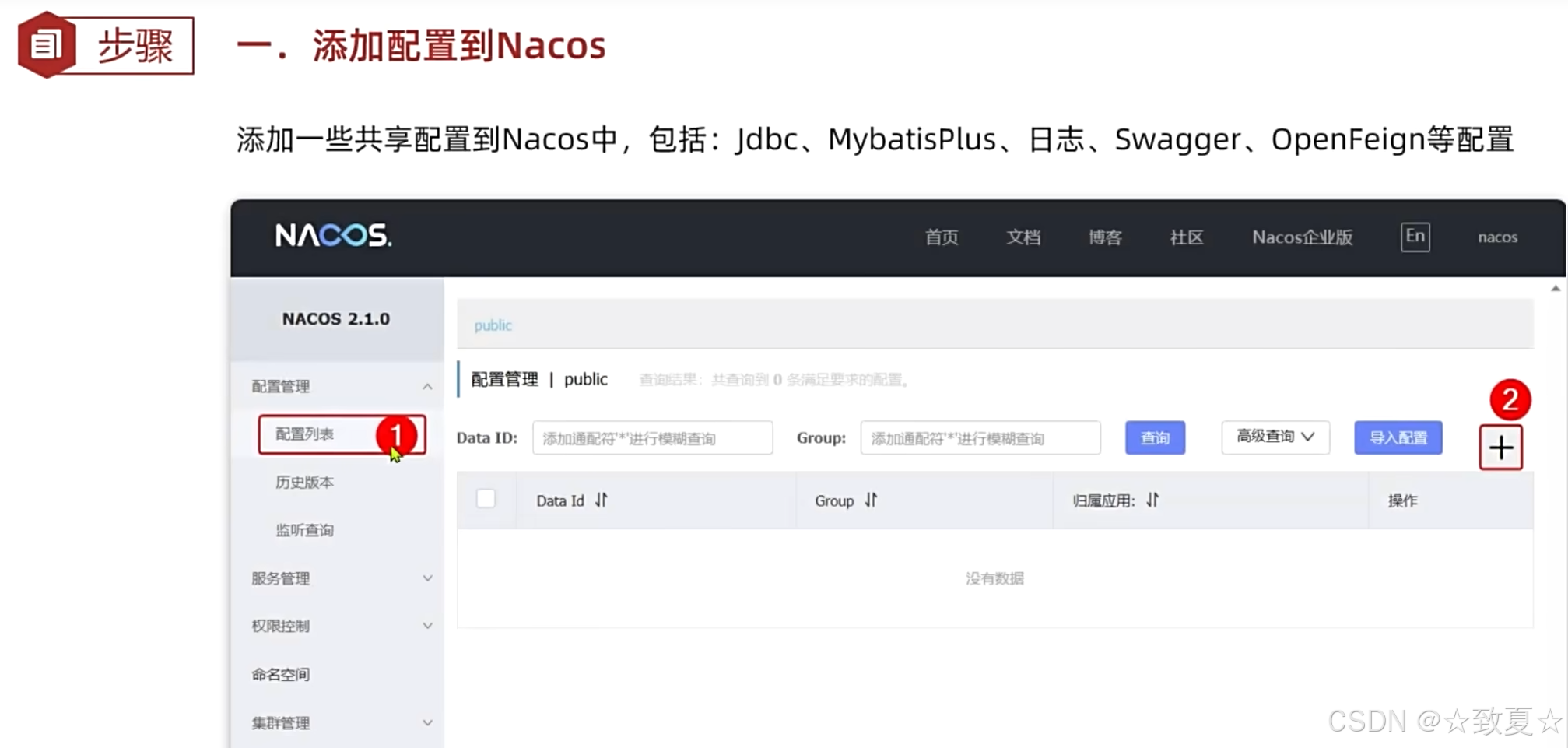
Task: Open 文档 in the top navigation
Action: pos(1023,237)
